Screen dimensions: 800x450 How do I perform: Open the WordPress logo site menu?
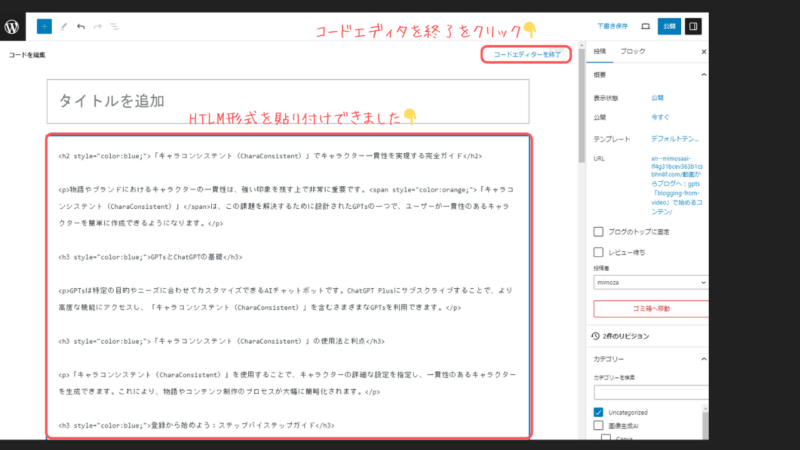(x=12, y=27)
